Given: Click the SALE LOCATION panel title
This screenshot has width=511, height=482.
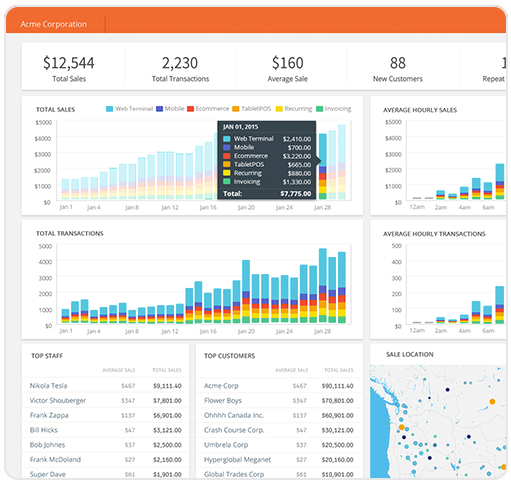Looking at the screenshot, I should coord(410,355).
